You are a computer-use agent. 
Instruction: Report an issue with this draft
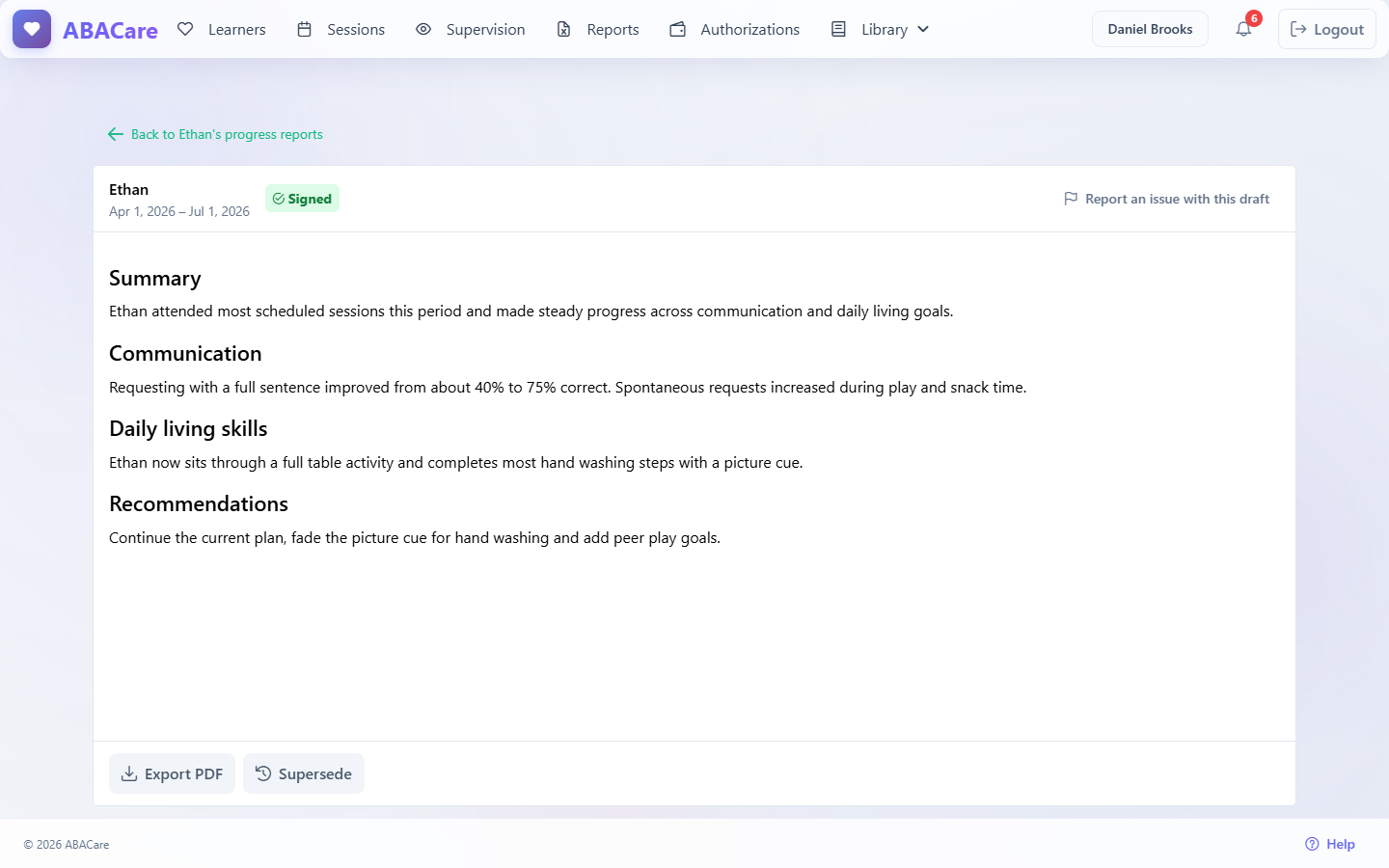(1166, 199)
